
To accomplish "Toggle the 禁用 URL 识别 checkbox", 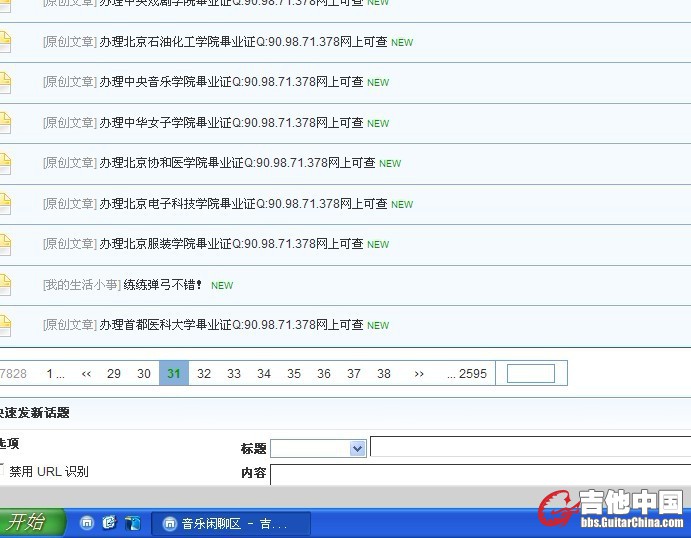I will (2, 469).
